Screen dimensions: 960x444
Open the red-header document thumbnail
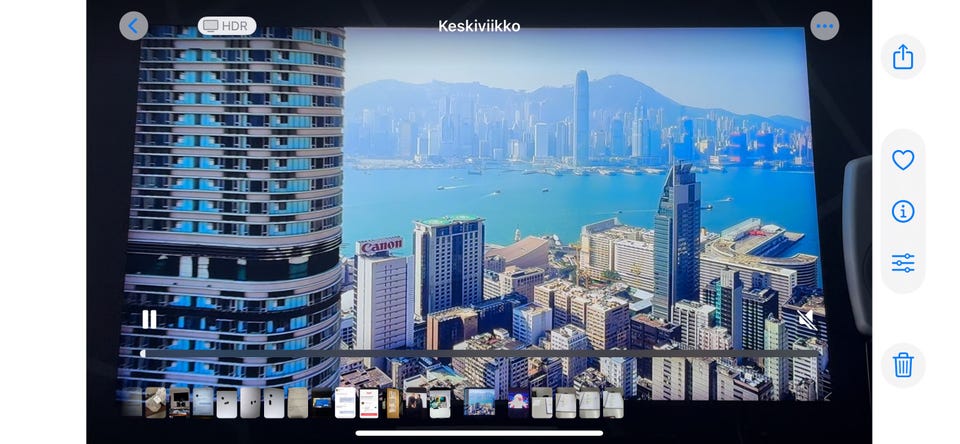[x=369, y=403]
